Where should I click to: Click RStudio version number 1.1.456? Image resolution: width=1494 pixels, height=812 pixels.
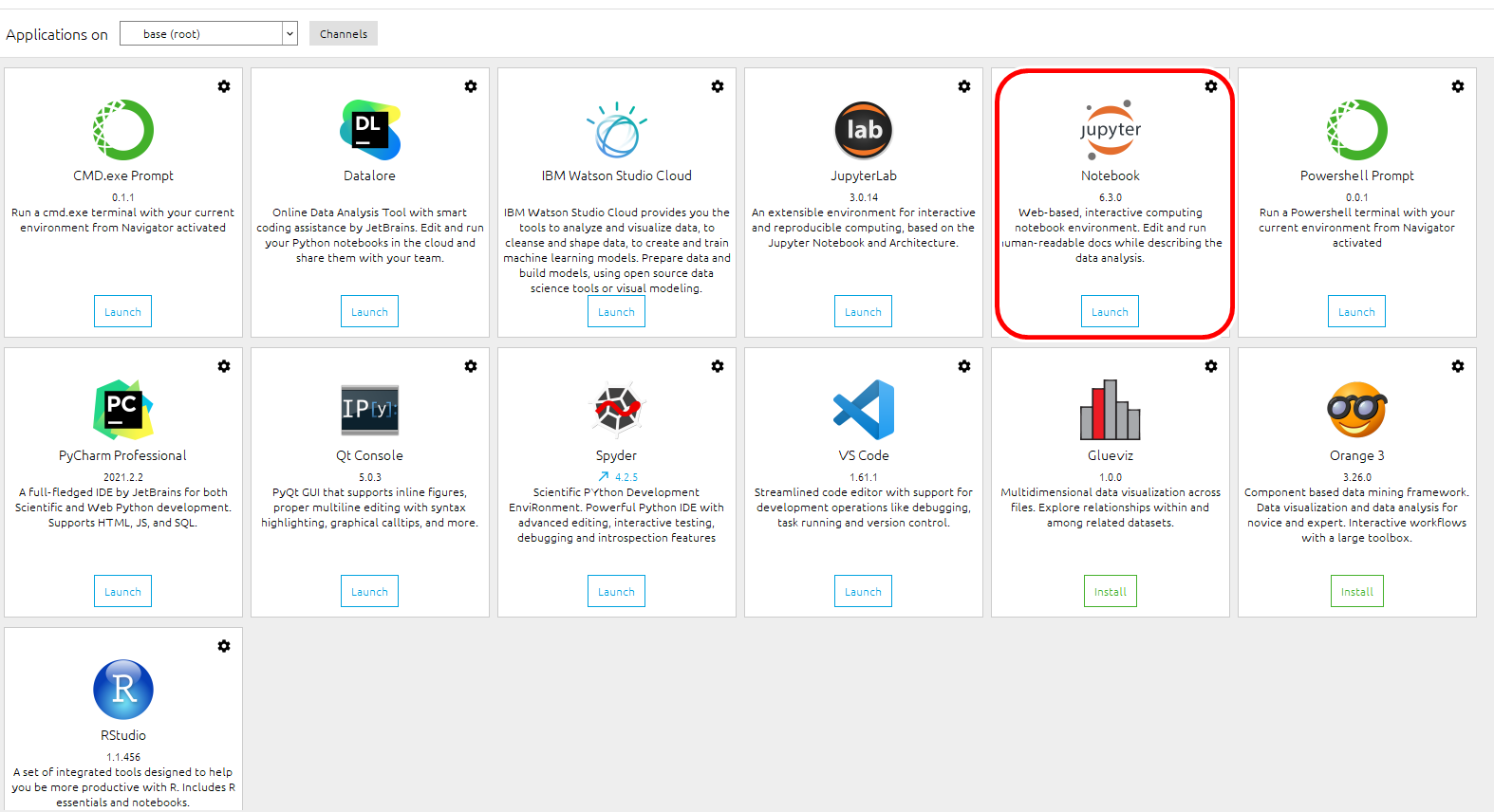point(123,757)
